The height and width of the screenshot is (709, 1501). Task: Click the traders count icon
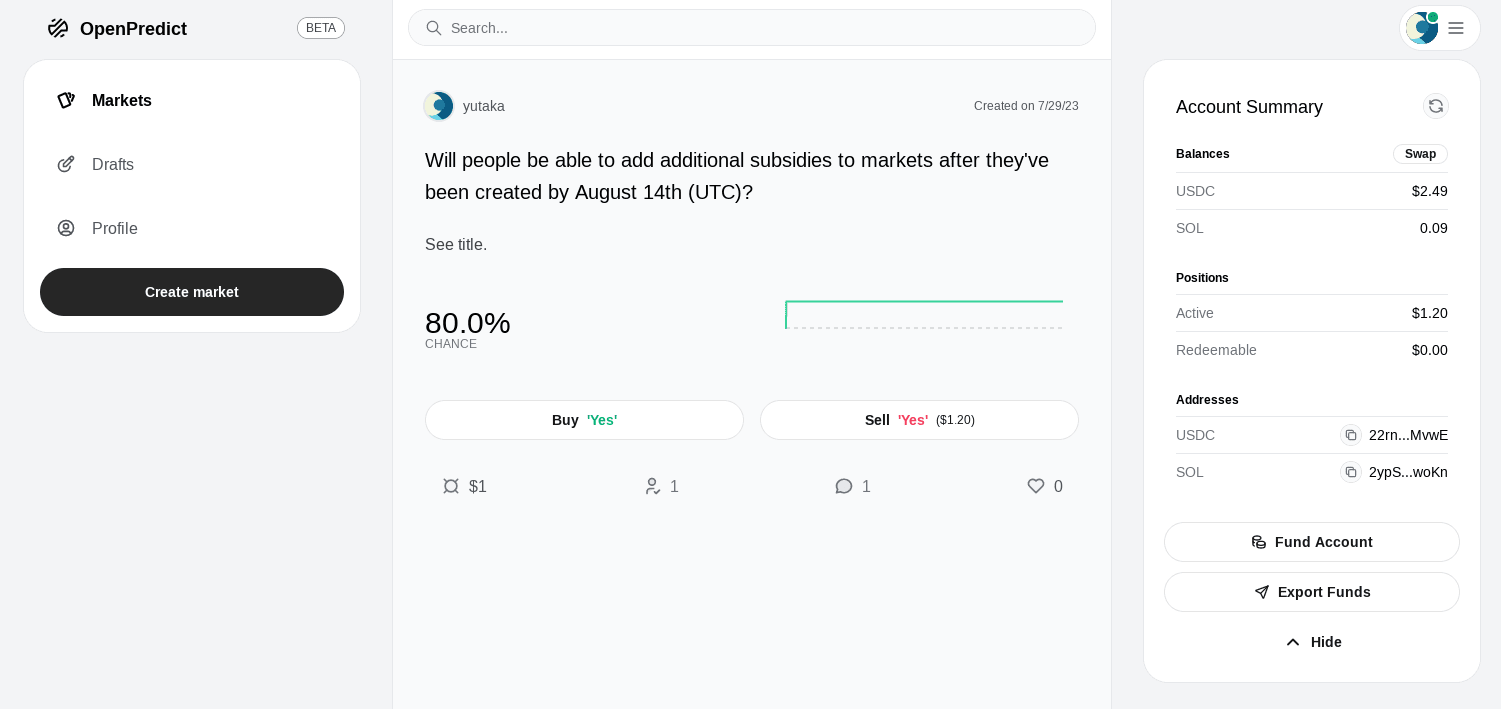click(x=653, y=486)
